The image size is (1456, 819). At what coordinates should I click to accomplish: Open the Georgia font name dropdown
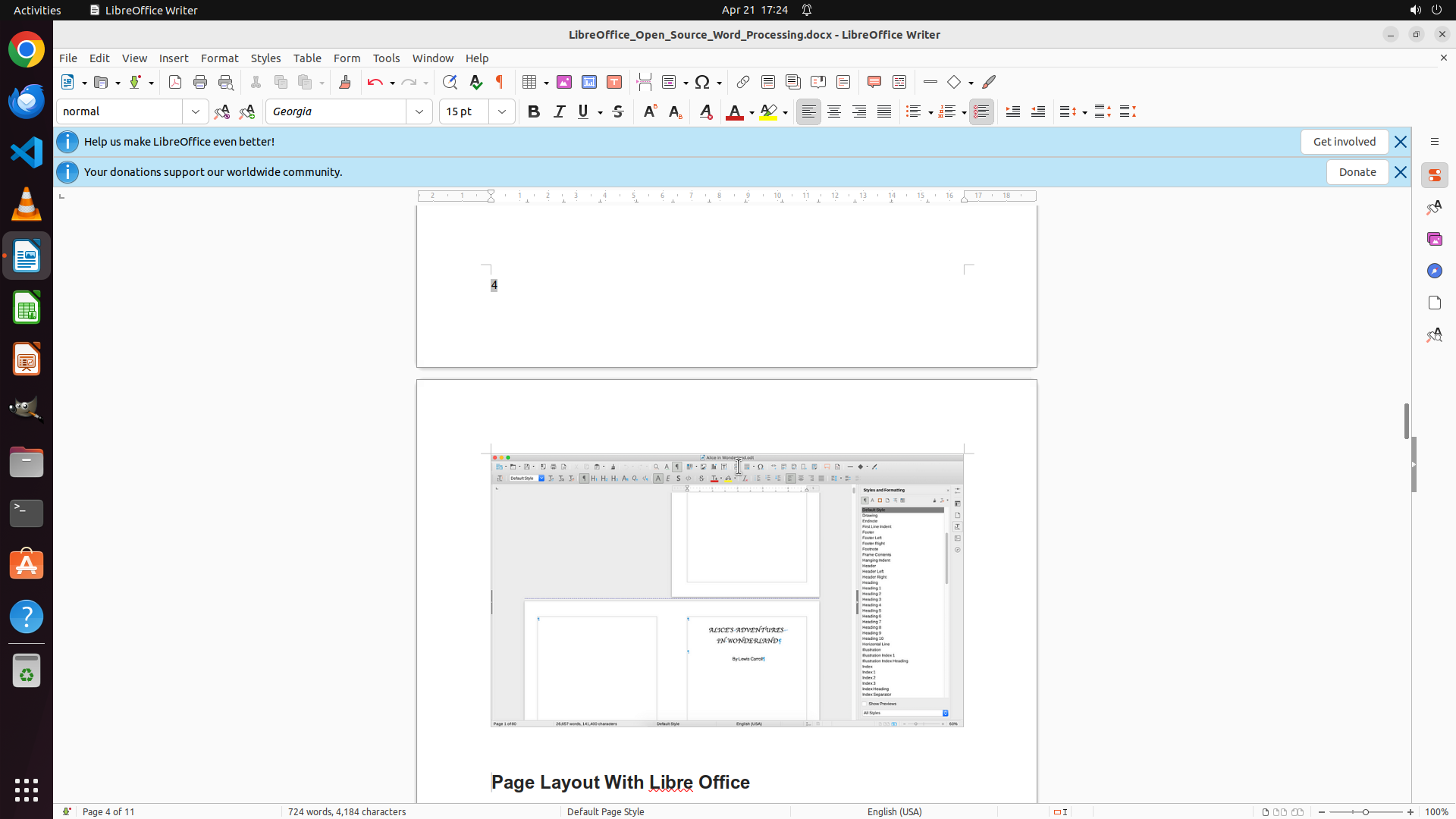[x=419, y=111]
